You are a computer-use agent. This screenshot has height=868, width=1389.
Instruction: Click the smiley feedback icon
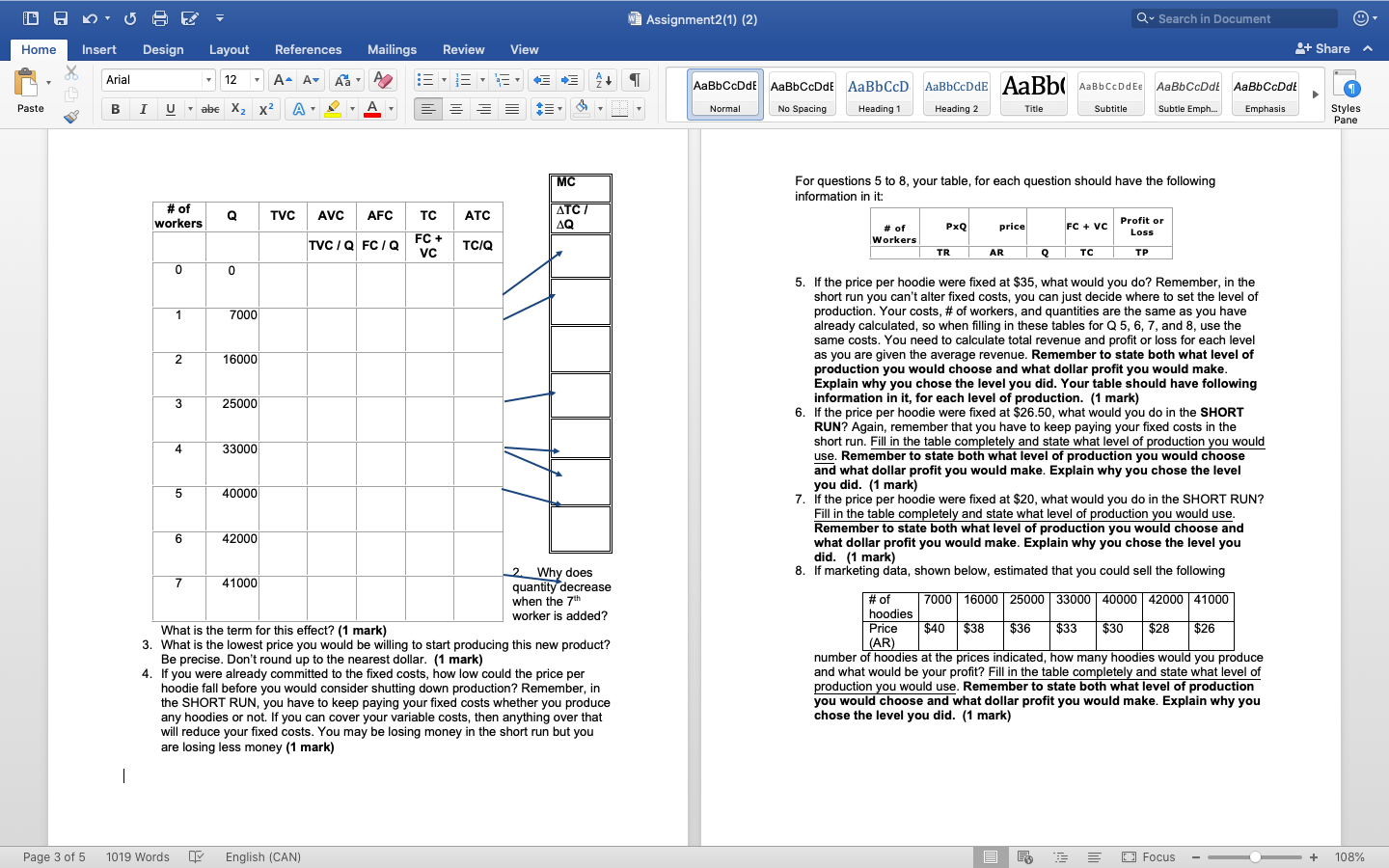(x=1361, y=18)
